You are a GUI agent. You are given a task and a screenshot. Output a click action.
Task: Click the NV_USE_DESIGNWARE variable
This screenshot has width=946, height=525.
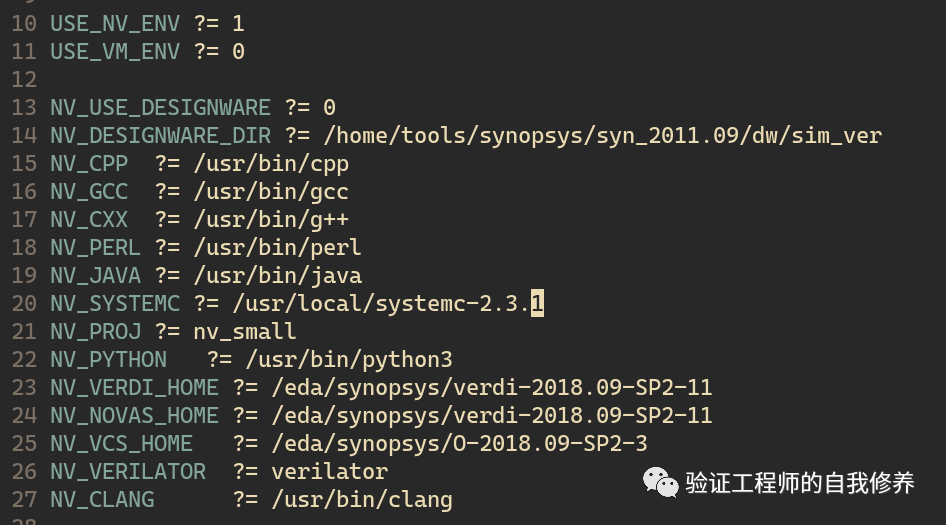[160, 107]
